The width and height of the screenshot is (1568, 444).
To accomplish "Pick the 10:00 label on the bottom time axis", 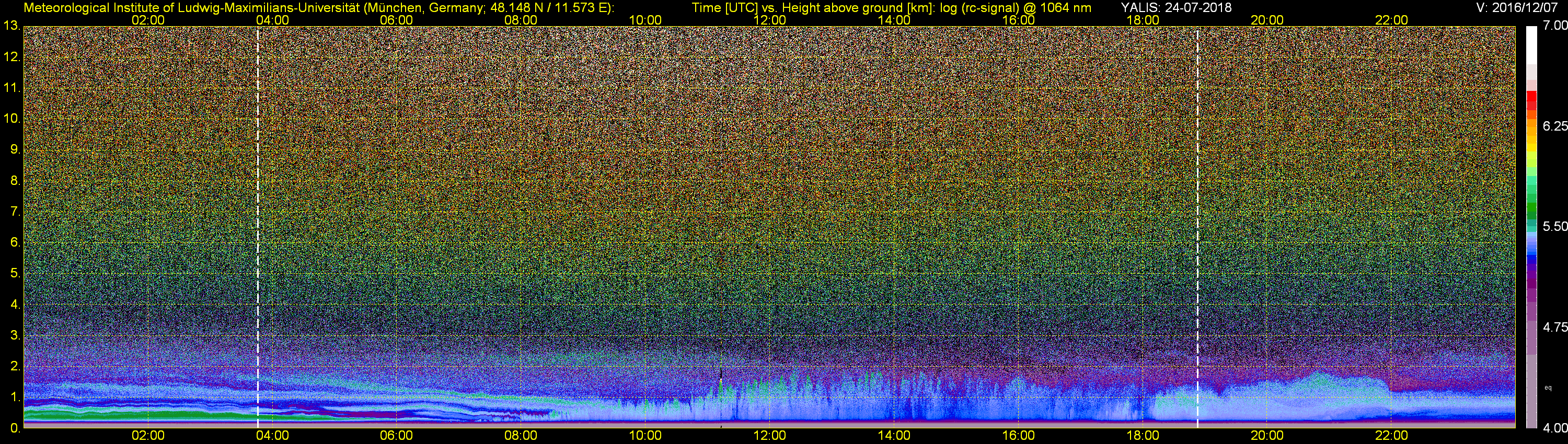I will click(645, 436).
